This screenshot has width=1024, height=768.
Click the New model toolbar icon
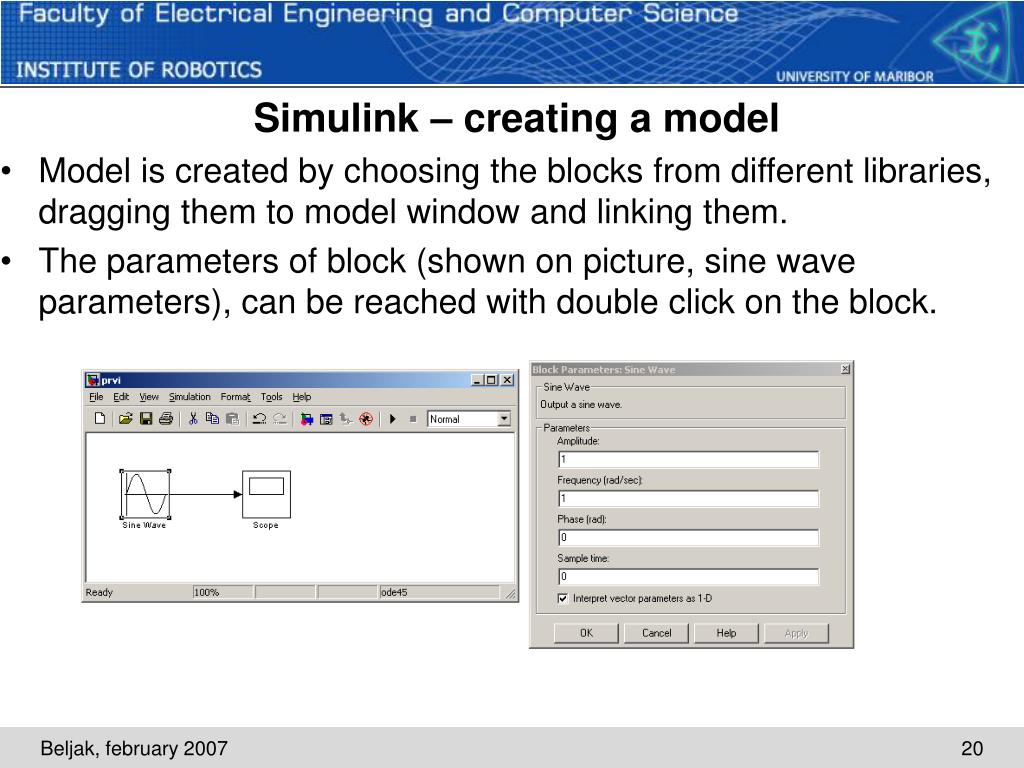coord(100,419)
